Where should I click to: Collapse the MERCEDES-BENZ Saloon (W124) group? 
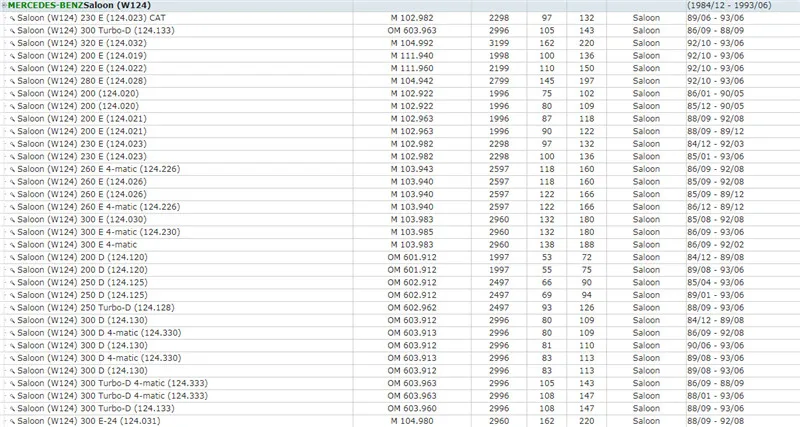5,6
